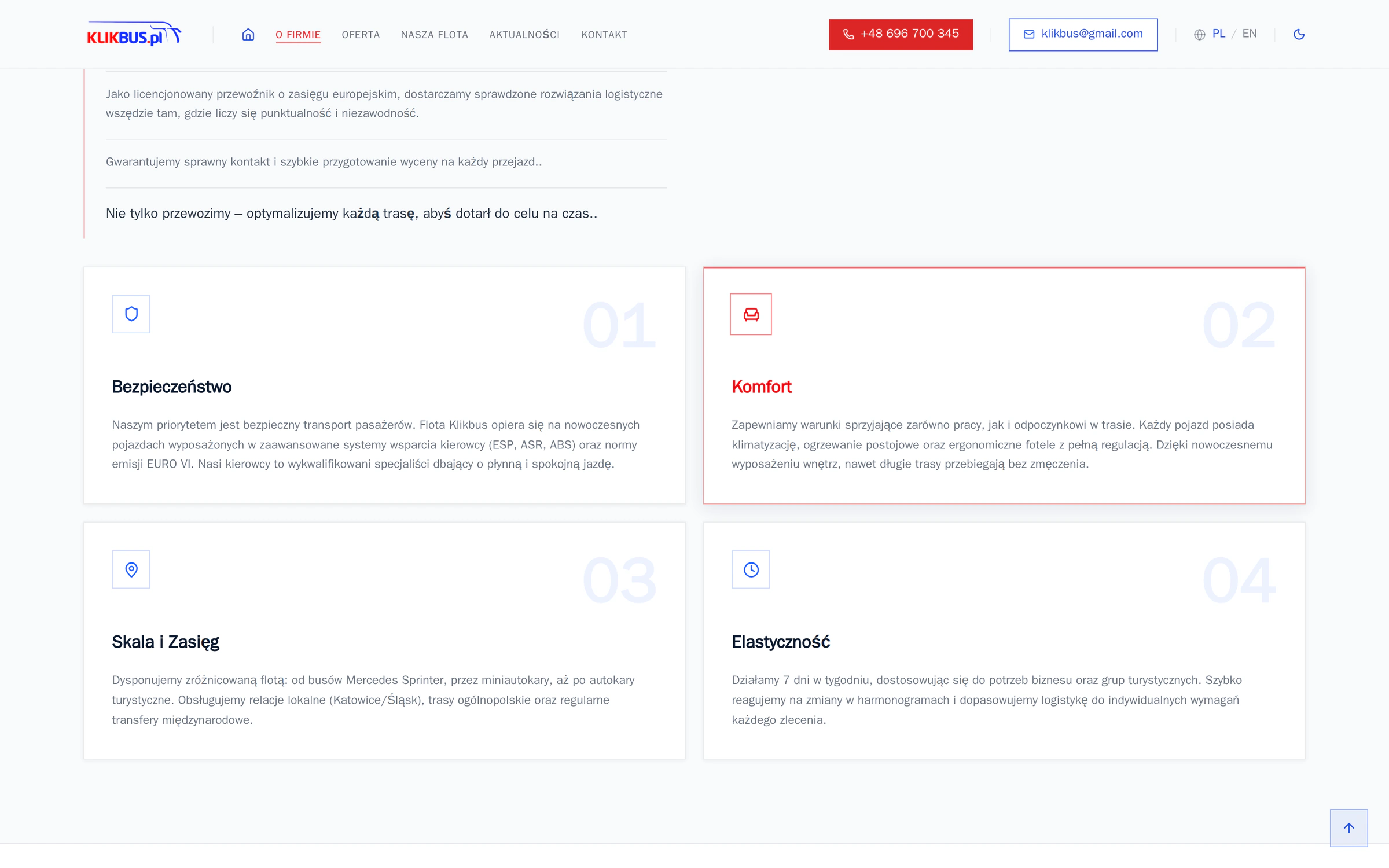This screenshot has height=868, width=1389.
Task: Open the KONTAKT page link
Action: point(604,35)
